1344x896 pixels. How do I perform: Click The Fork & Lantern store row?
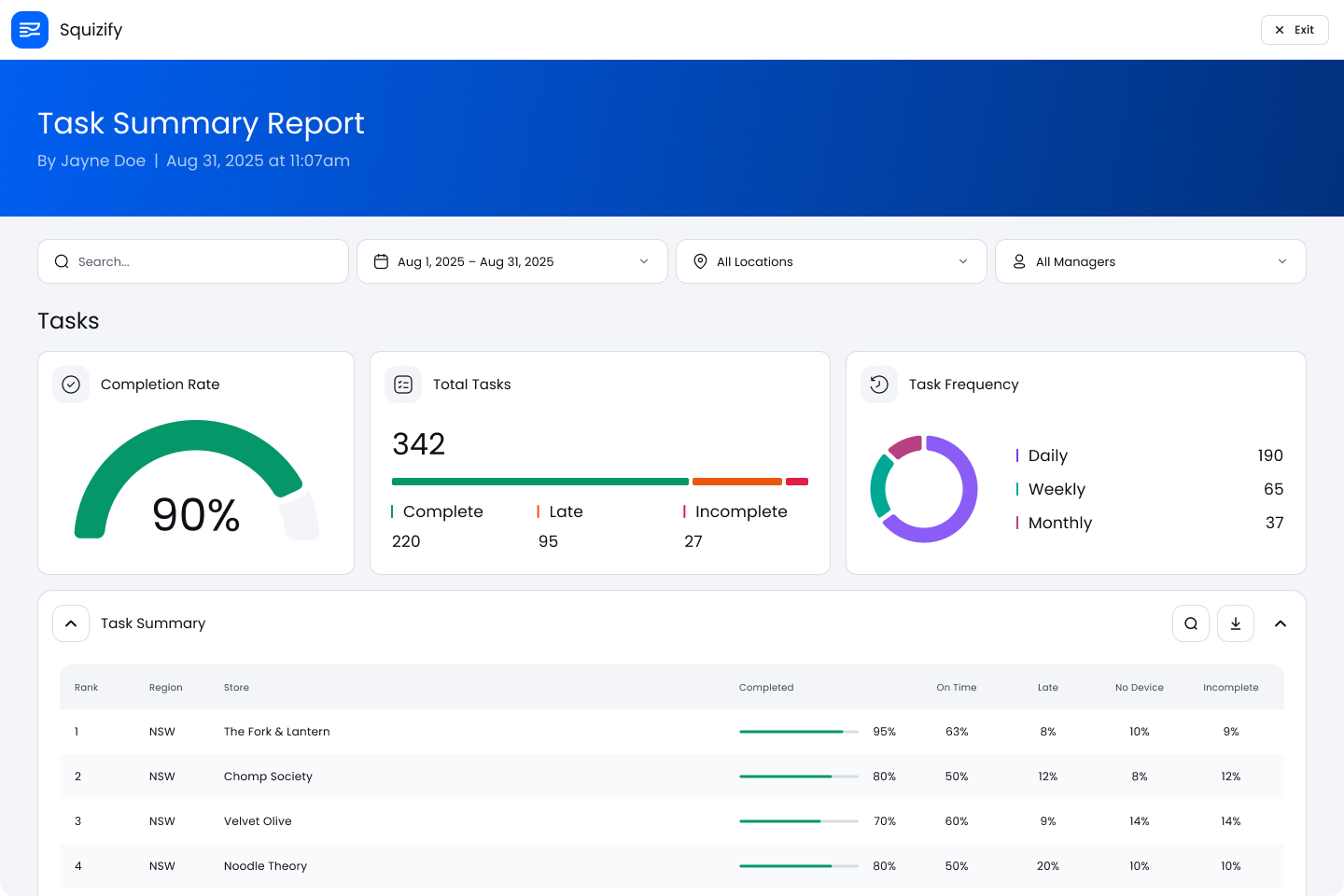tap(277, 732)
